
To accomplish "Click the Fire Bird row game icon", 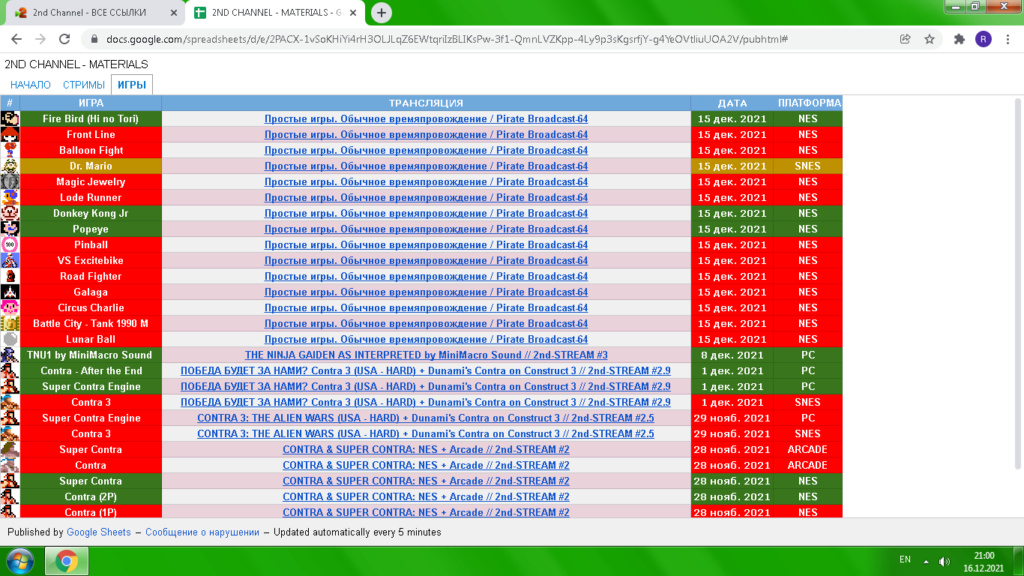I will (10, 119).
